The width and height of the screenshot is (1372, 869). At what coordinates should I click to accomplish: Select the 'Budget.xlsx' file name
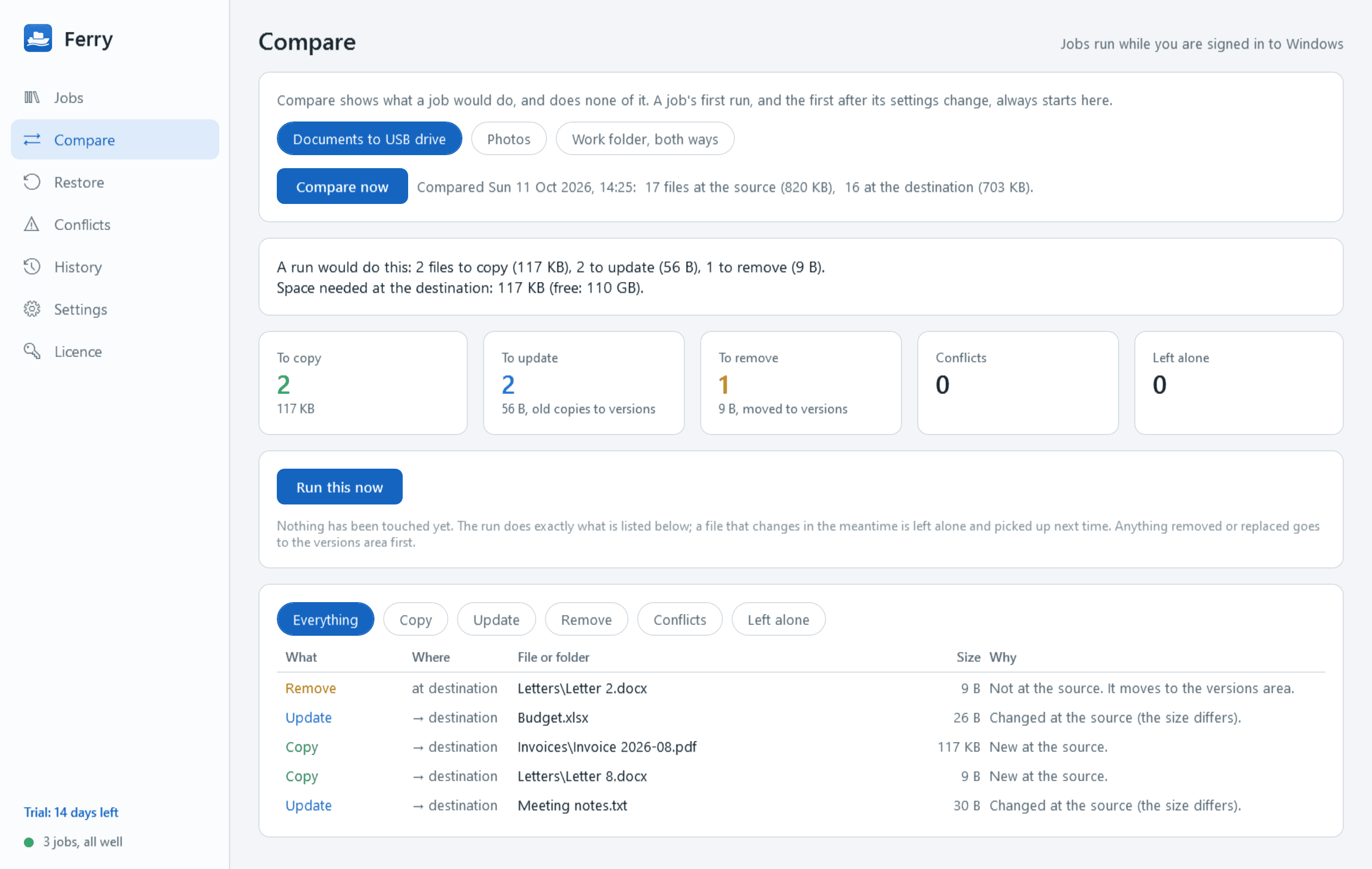click(552, 718)
